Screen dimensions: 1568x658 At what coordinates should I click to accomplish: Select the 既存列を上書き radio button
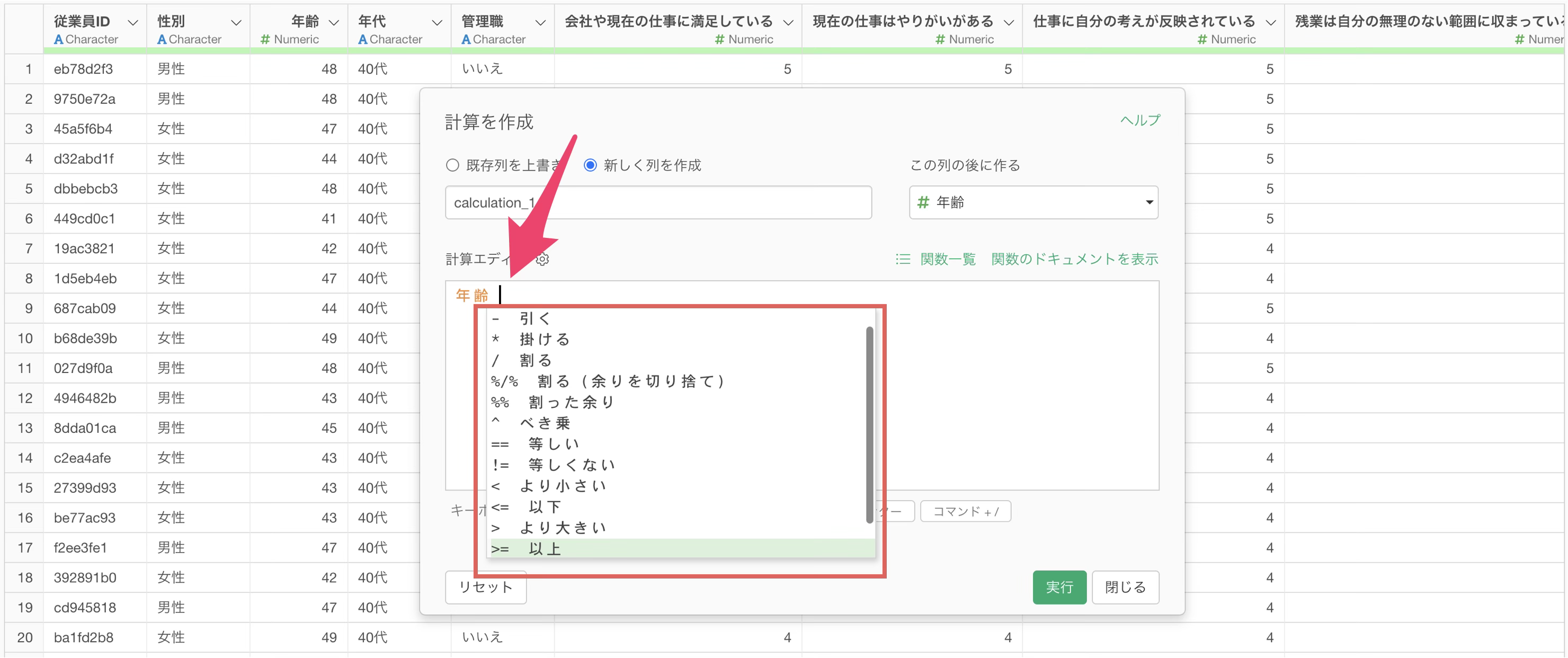452,166
